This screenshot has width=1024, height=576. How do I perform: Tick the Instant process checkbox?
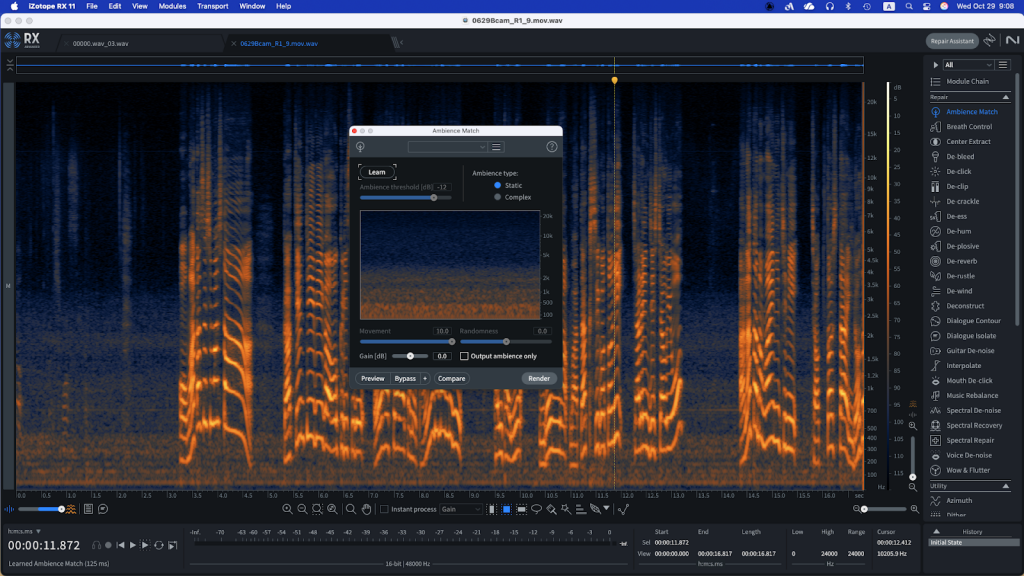tap(385, 509)
